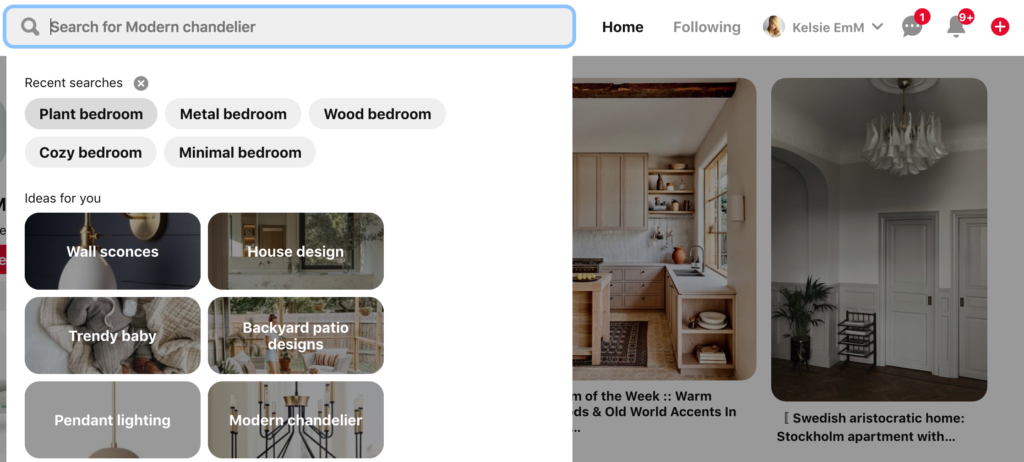Open the House design idea tile
Screen dimensions: 1024x462
click(296, 251)
